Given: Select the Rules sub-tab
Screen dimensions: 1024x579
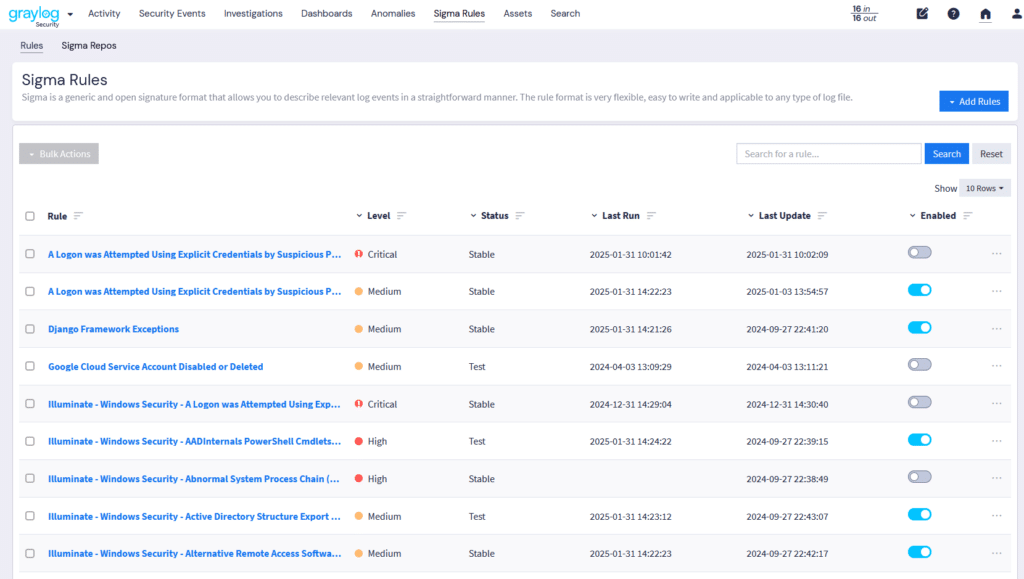Looking at the screenshot, I should click(31, 45).
